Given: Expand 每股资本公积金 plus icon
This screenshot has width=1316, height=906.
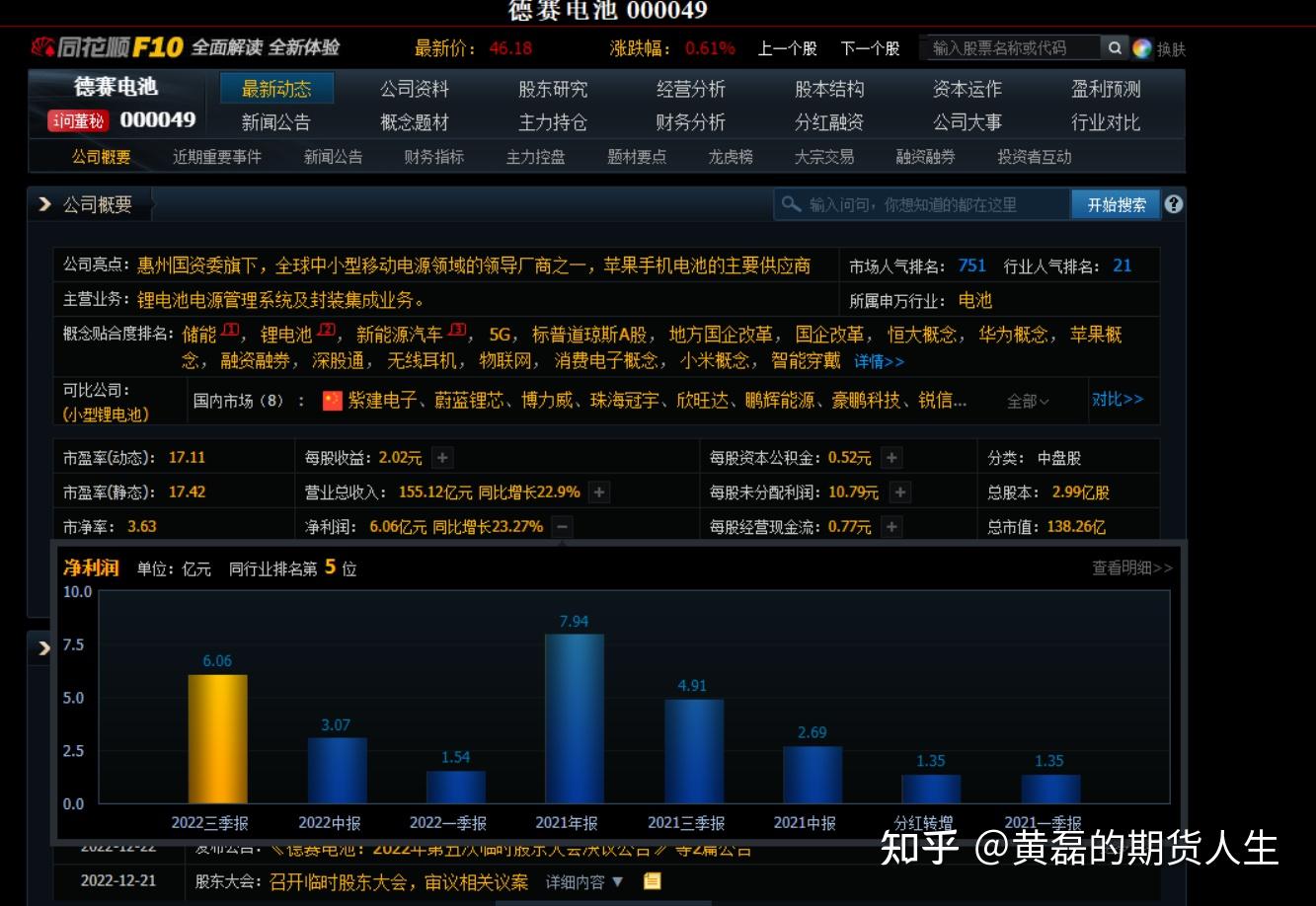Looking at the screenshot, I should [891, 458].
